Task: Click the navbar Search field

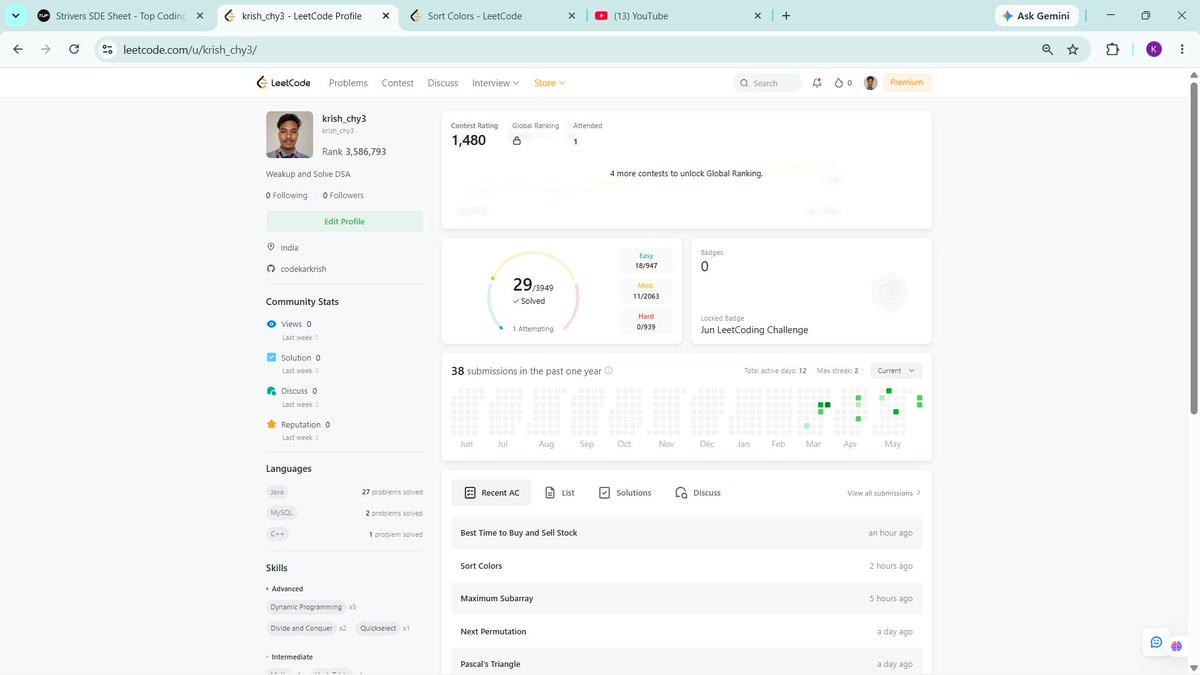Action: pyautogui.click(x=767, y=83)
